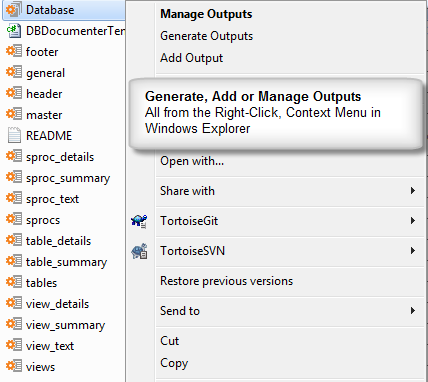The width and height of the screenshot is (428, 382).
Task: Open the TortoiseGit menu entry
Action: click(189, 221)
